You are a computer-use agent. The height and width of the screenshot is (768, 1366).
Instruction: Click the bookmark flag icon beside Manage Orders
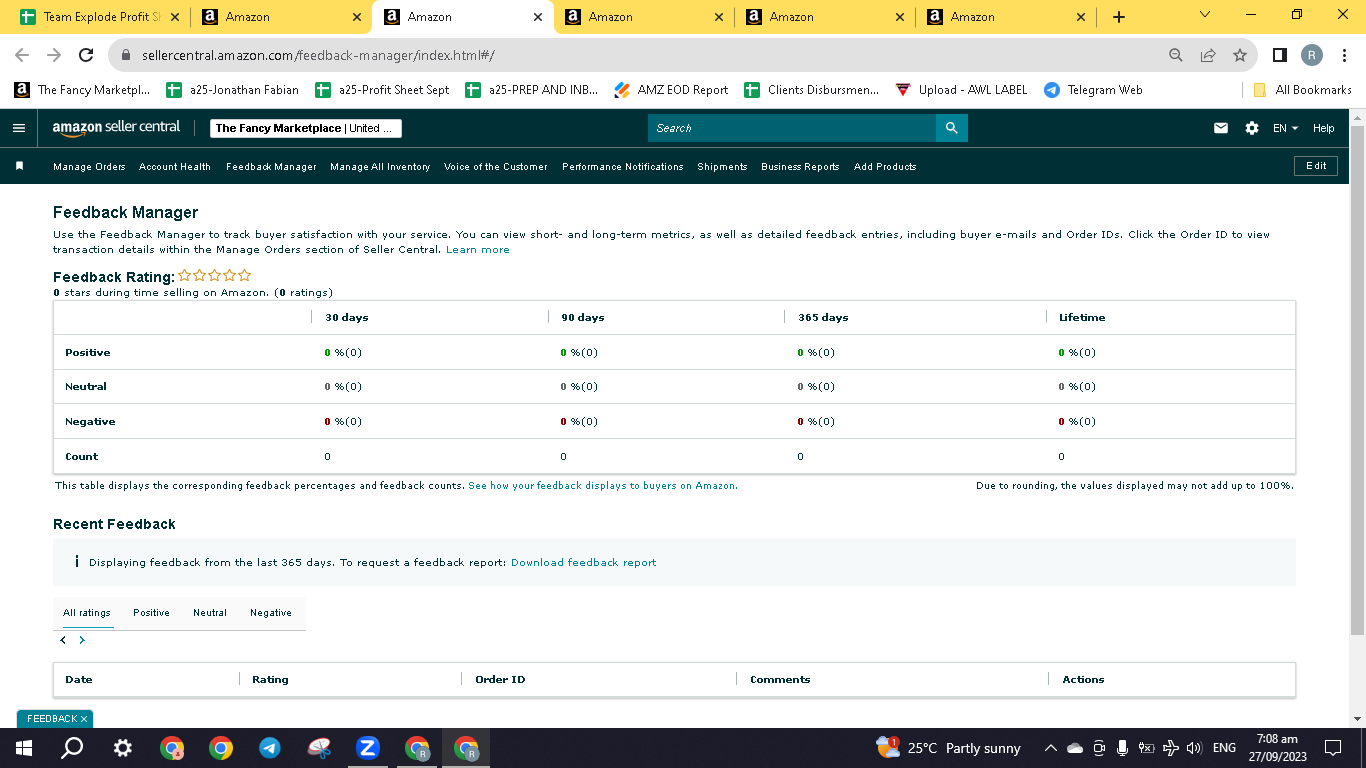[19, 166]
